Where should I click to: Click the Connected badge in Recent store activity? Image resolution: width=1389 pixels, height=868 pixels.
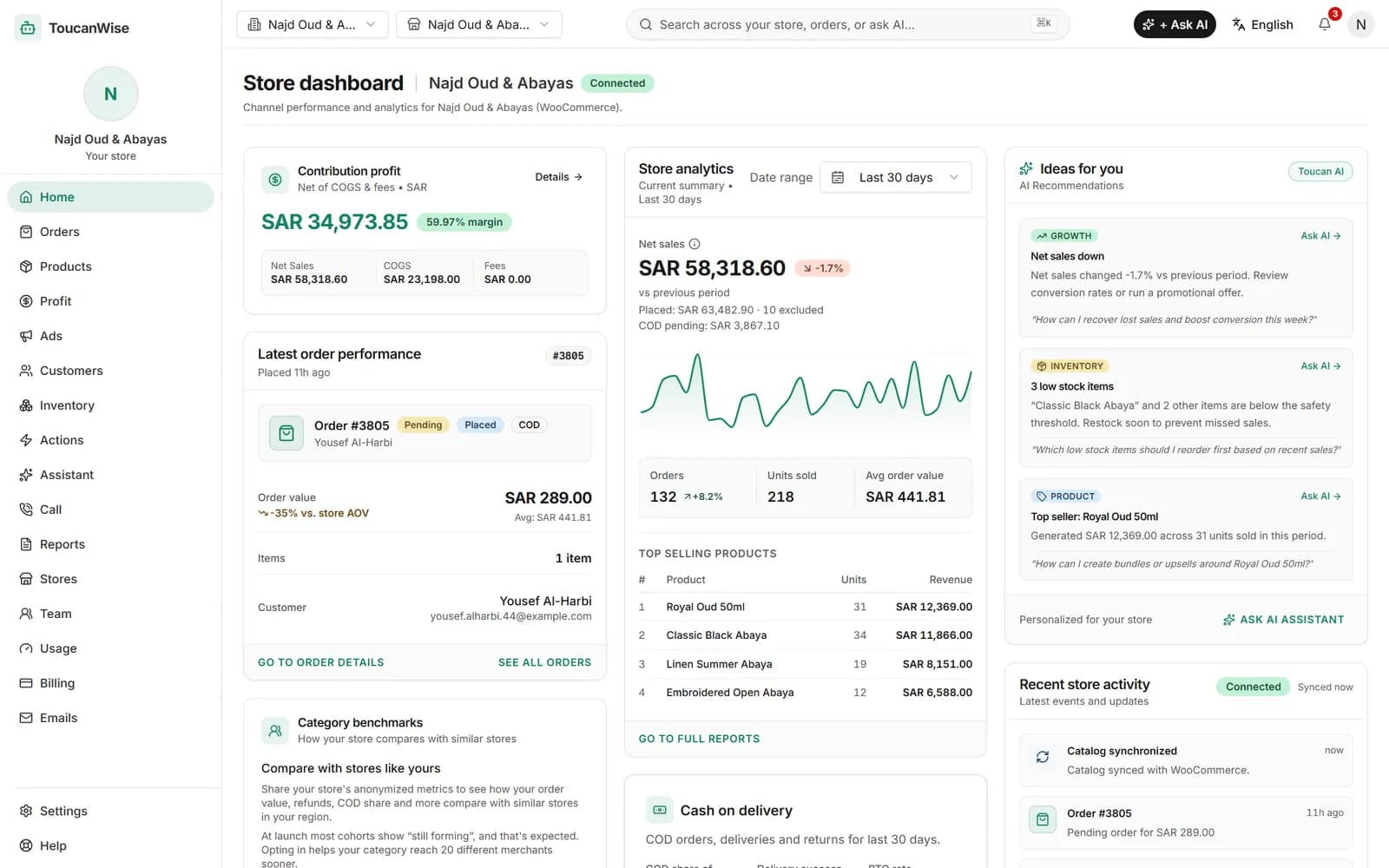(1253, 687)
